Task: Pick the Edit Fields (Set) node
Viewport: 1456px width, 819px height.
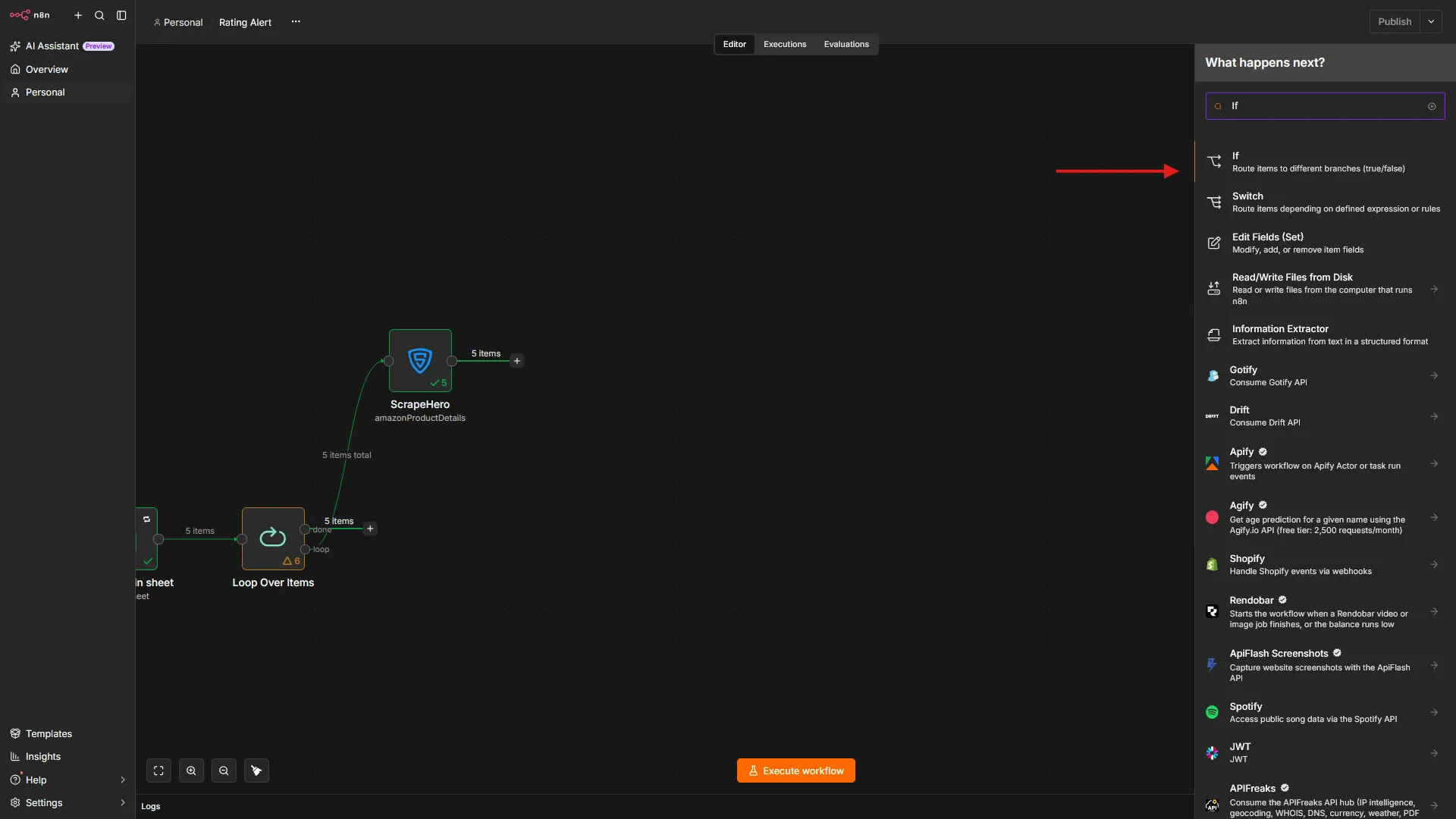Action: [1325, 243]
